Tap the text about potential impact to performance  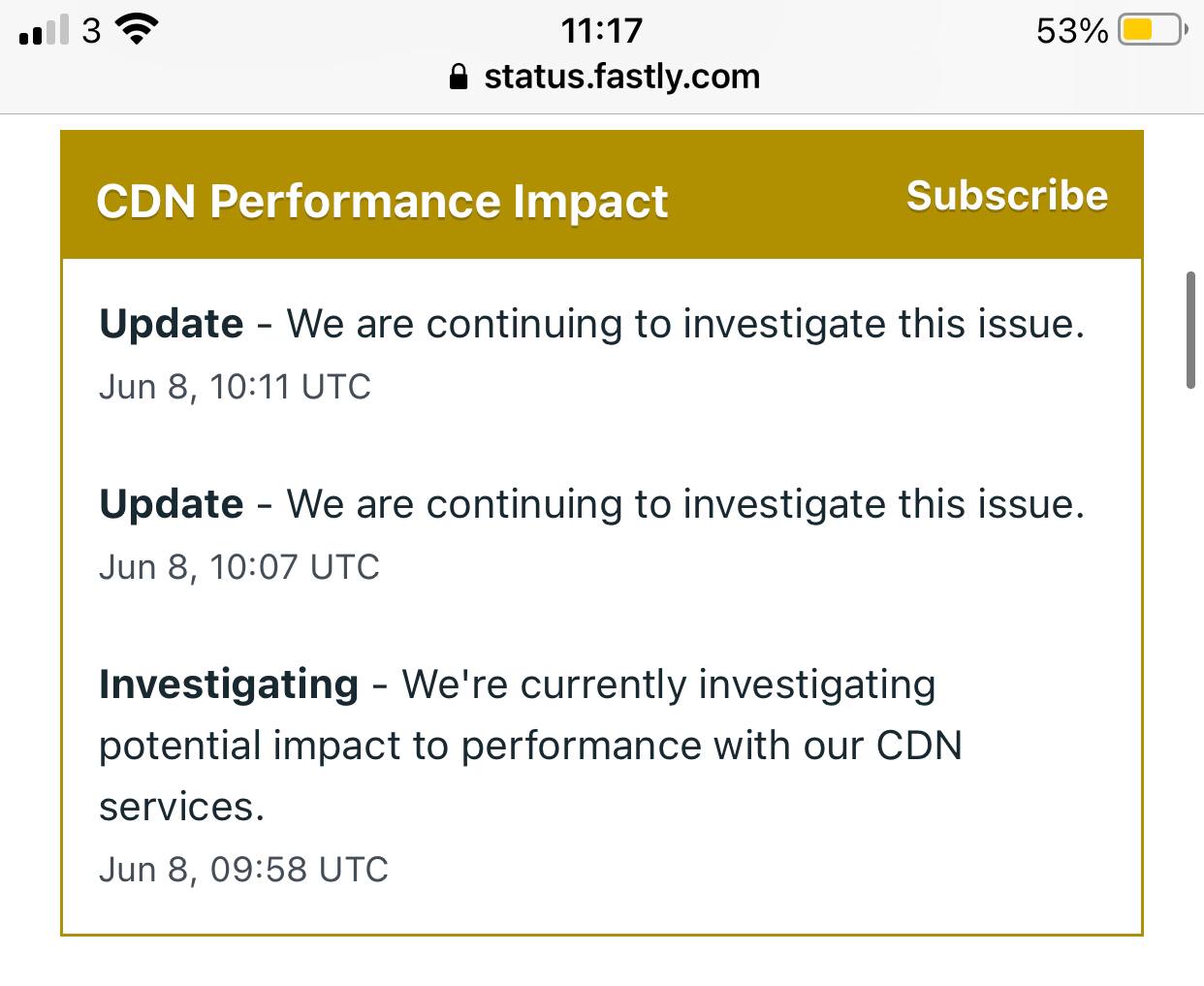pos(531,746)
